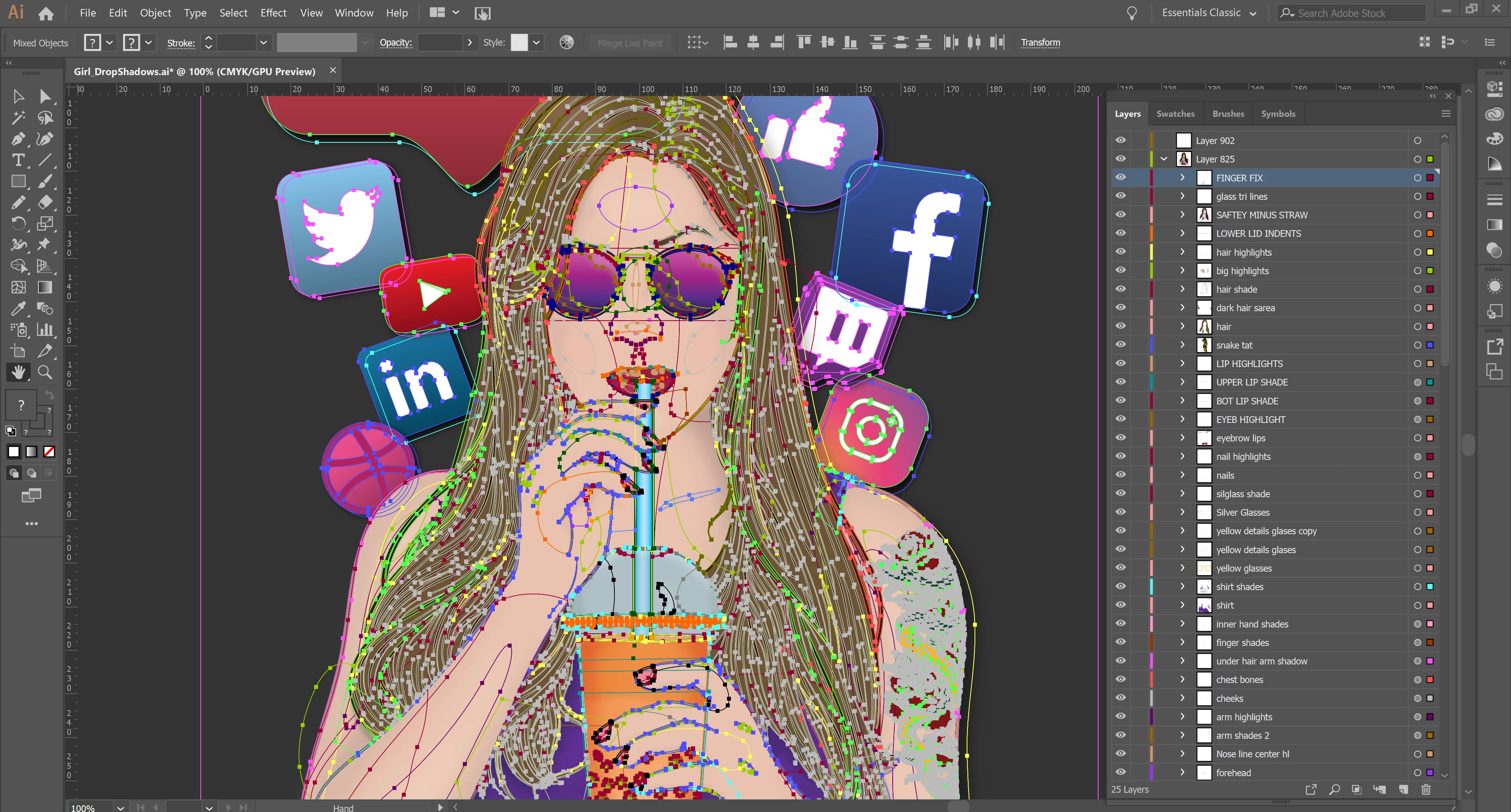Select the Eyedropper tool

(x=18, y=308)
